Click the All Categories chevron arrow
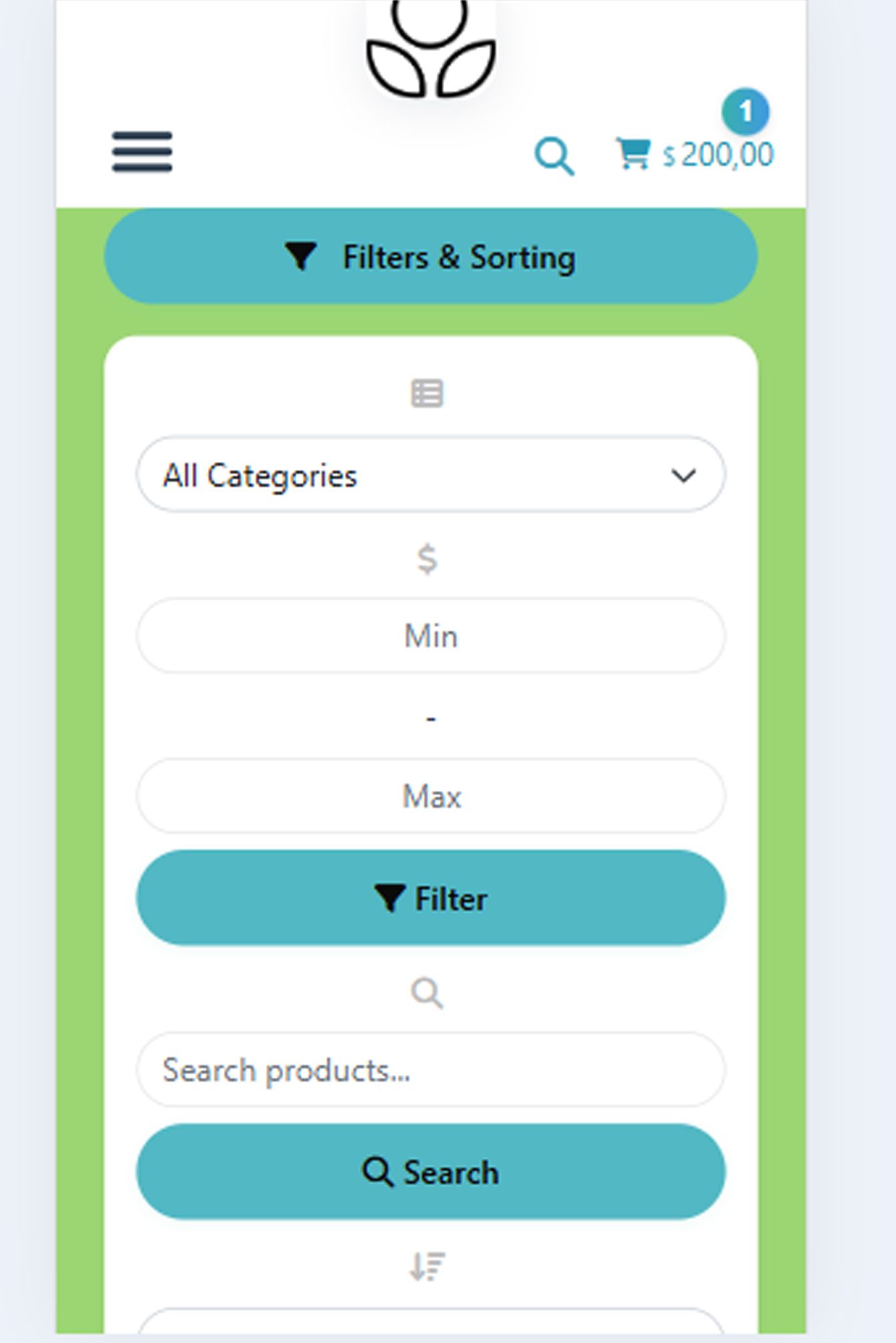Screen dimensions: 896x1343 [x=684, y=475]
